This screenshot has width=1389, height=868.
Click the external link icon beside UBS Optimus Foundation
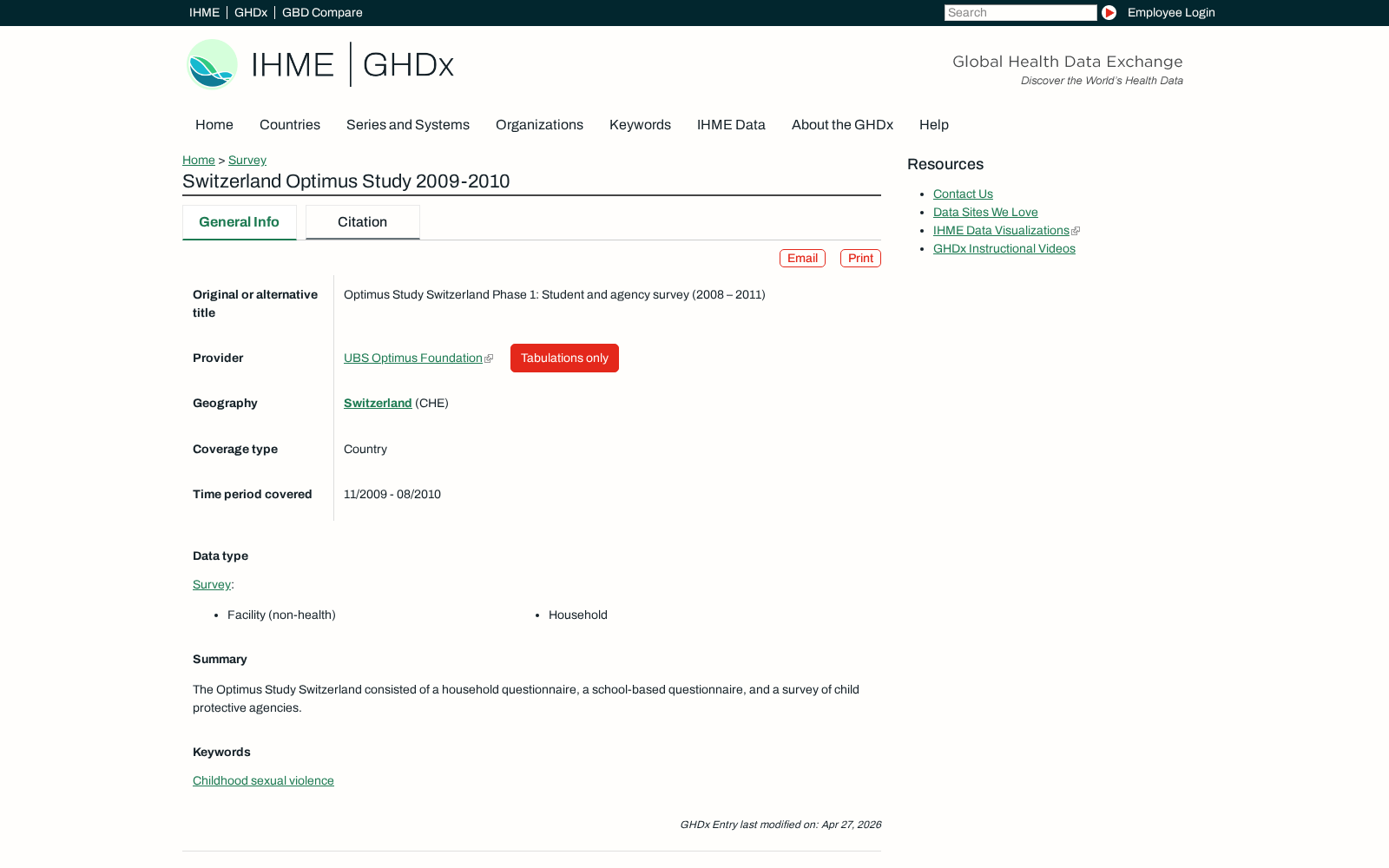[489, 358]
